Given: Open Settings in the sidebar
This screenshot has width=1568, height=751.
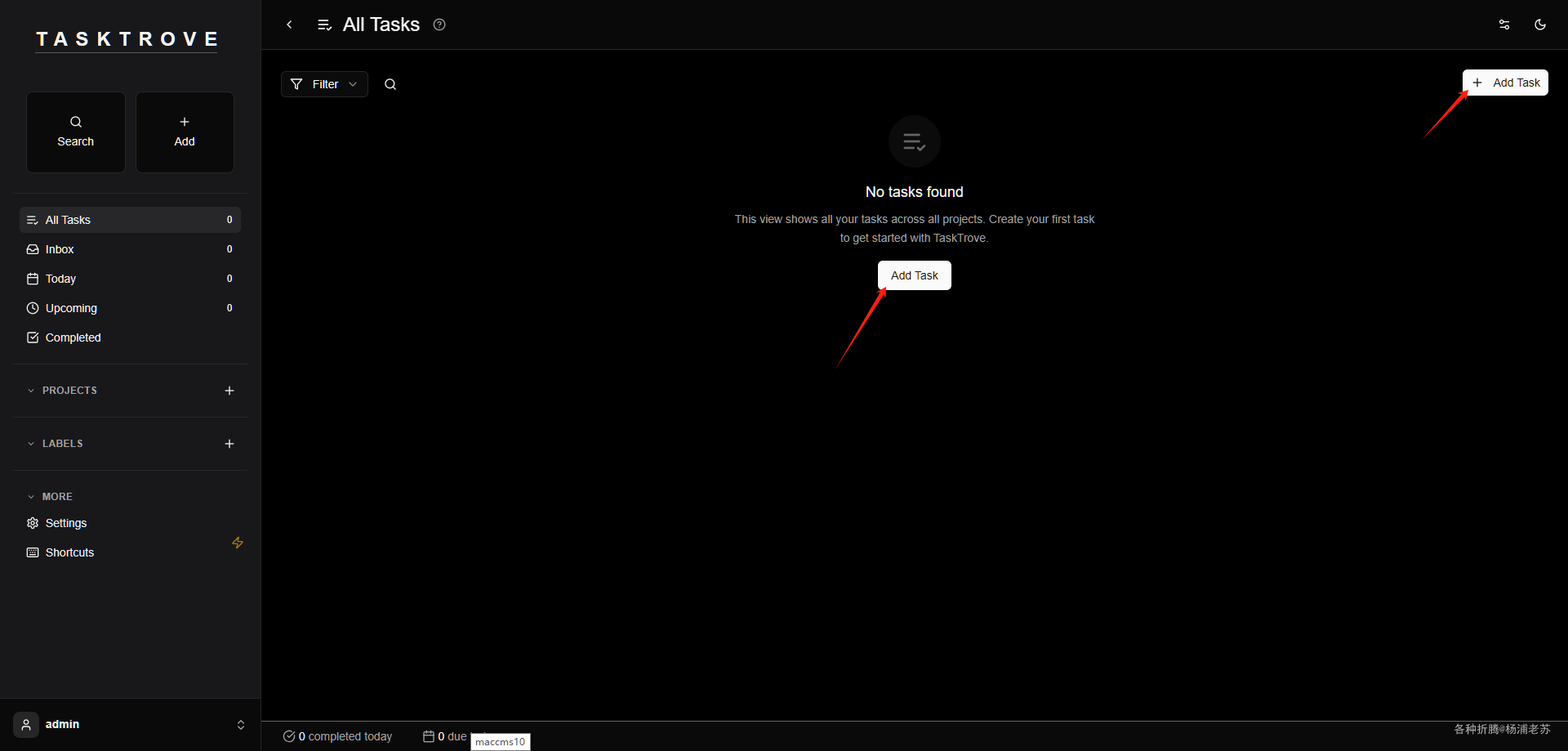Looking at the screenshot, I should click(x=130, y=523).
